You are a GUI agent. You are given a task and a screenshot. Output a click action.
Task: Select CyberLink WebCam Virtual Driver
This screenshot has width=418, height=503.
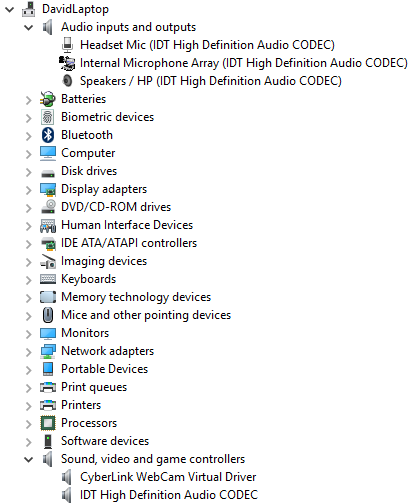(168, 477)
